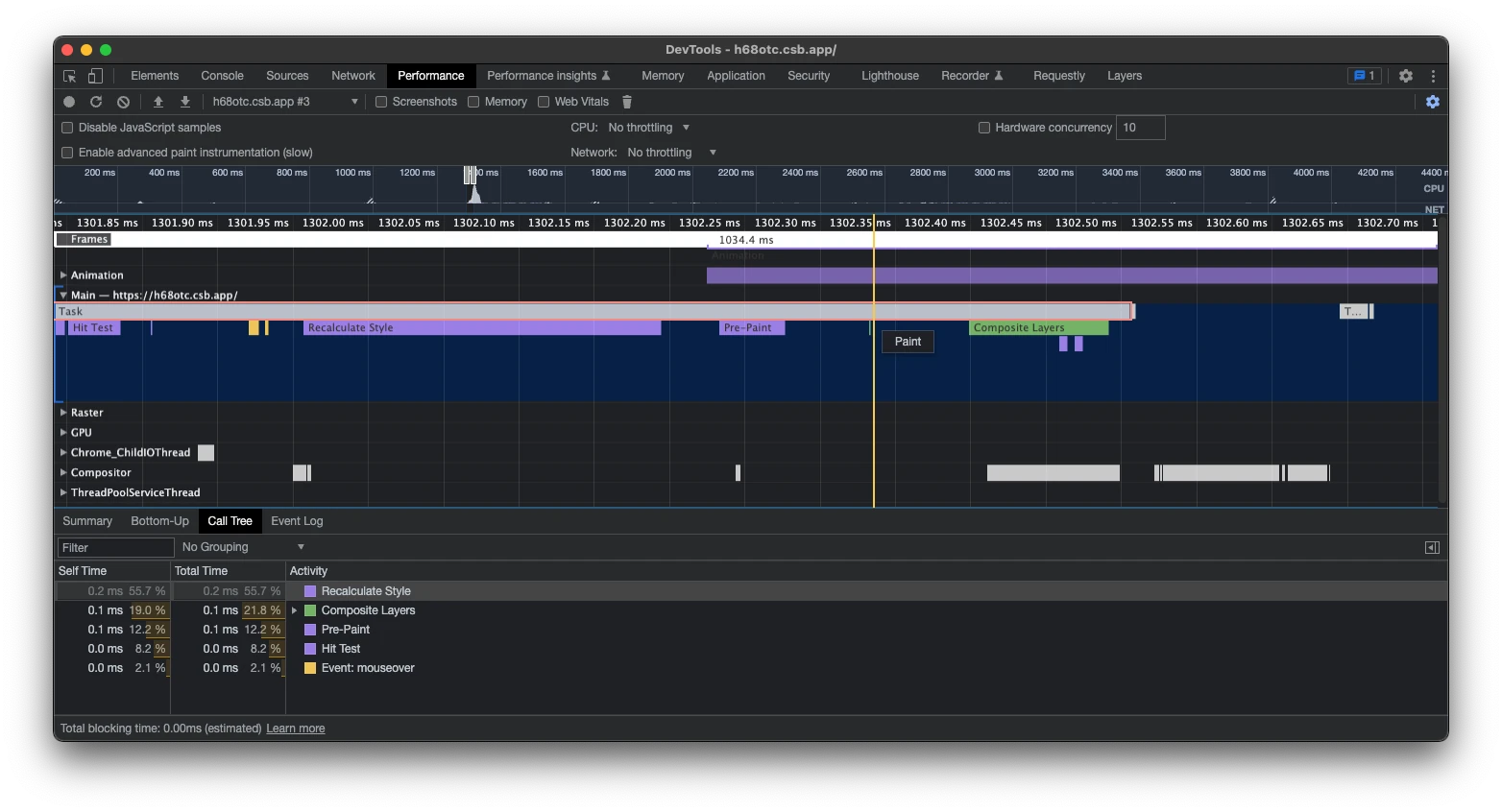Click the trash collect garbage icon

[627, 102]
